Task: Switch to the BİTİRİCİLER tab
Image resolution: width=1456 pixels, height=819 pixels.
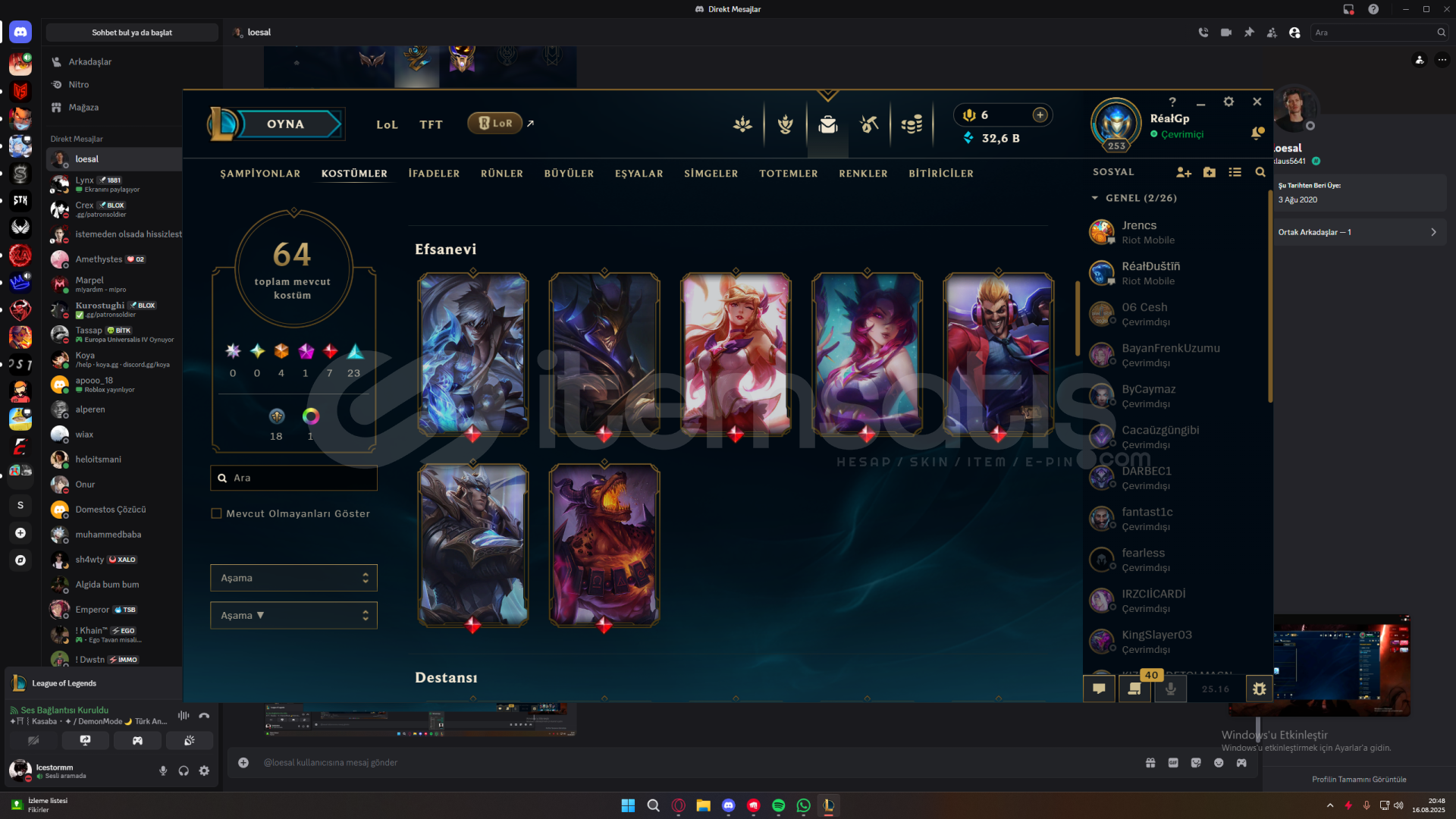Action: click(941, 174)
